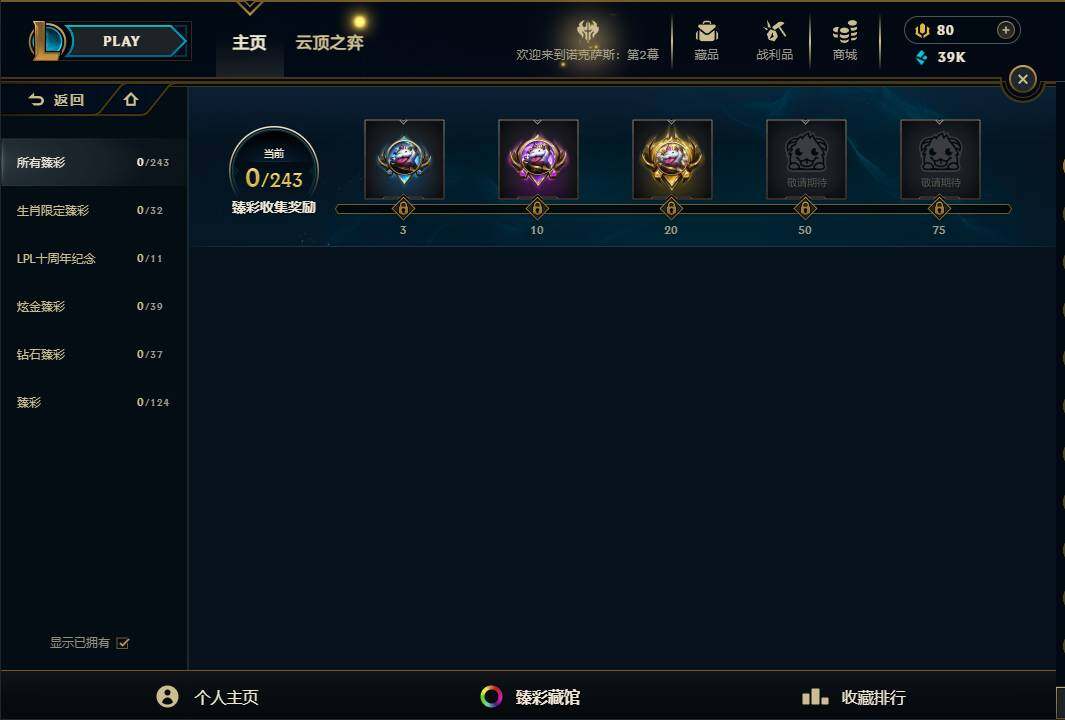1065x720 pixels.
Task: Open the Noxus event emblem icon
Action: click(588, 31)
